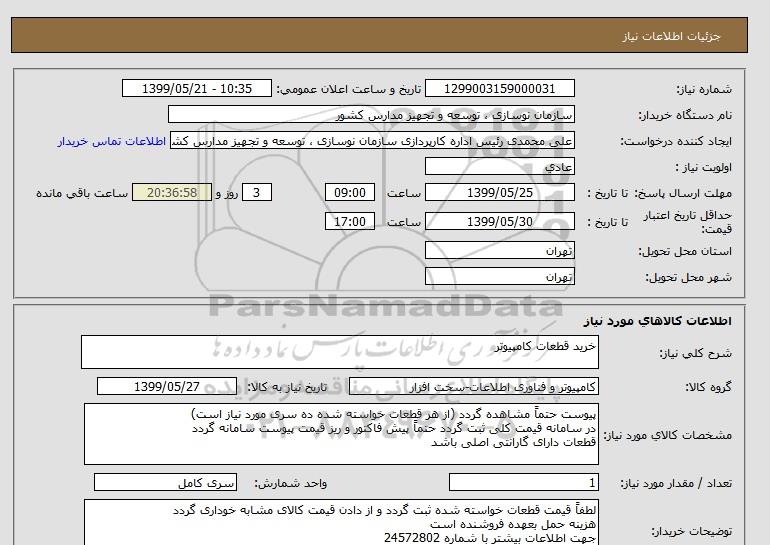Click the label شهر محل تحویل
770x545 pixels.
pos(688,277)
